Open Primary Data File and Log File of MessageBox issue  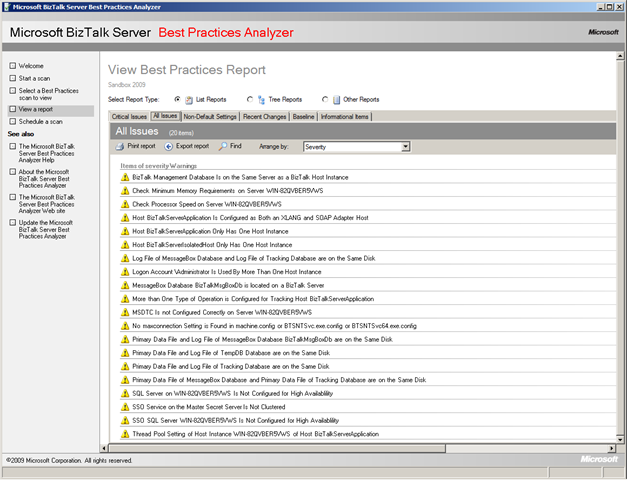(x=262, y=340)
